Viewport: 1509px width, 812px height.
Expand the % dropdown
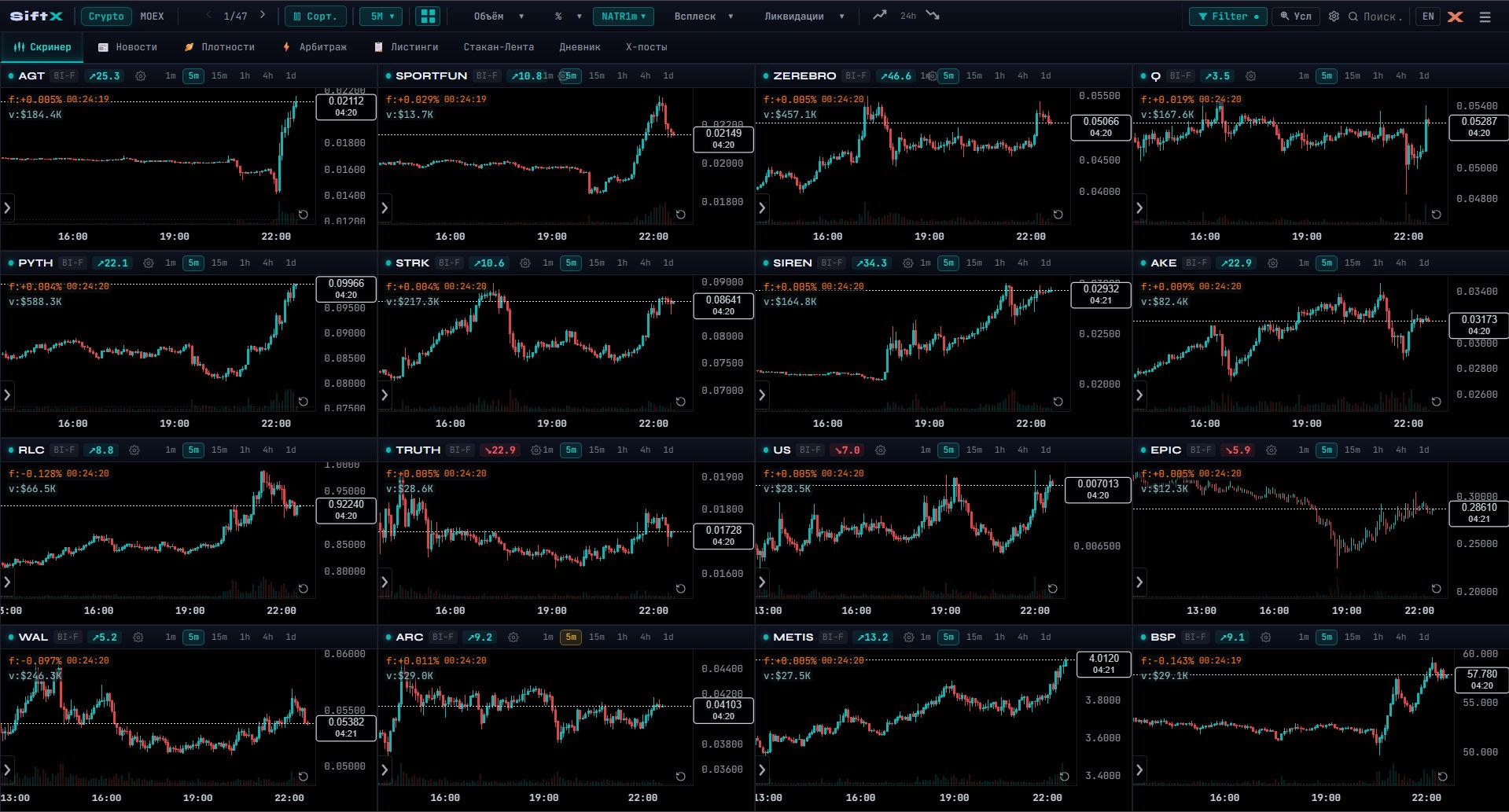pos(569,17)
